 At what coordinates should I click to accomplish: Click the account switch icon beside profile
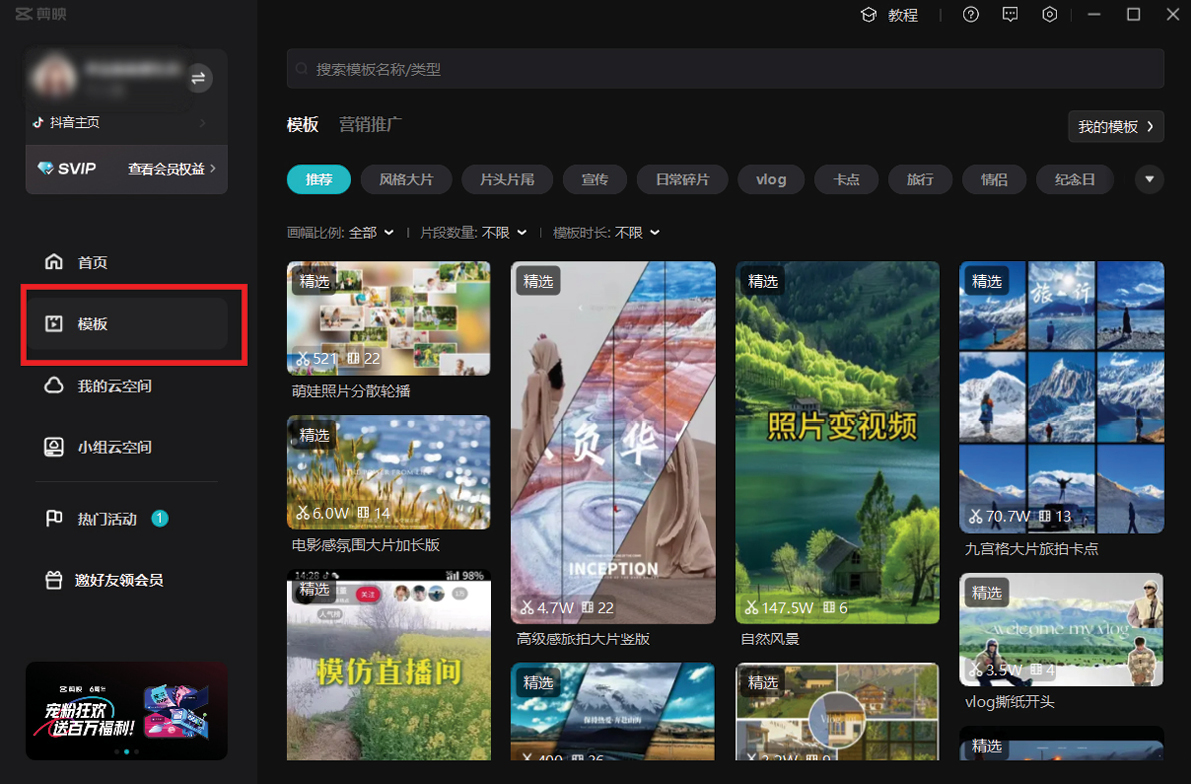click(198, 78)
